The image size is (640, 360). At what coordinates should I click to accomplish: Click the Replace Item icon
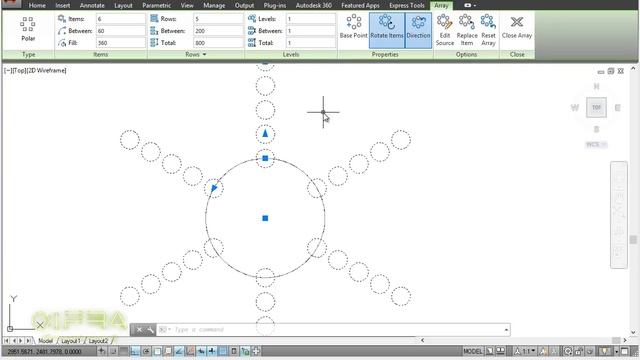[467, 22]
